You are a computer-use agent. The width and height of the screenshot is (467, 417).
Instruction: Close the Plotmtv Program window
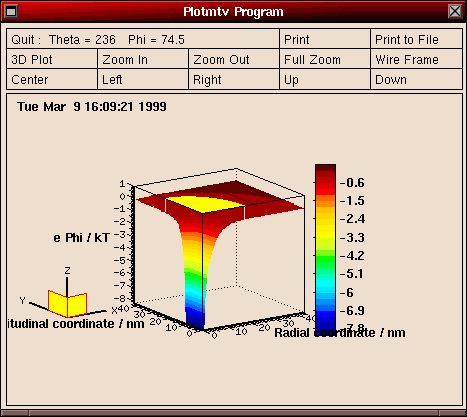pos(455,12)
